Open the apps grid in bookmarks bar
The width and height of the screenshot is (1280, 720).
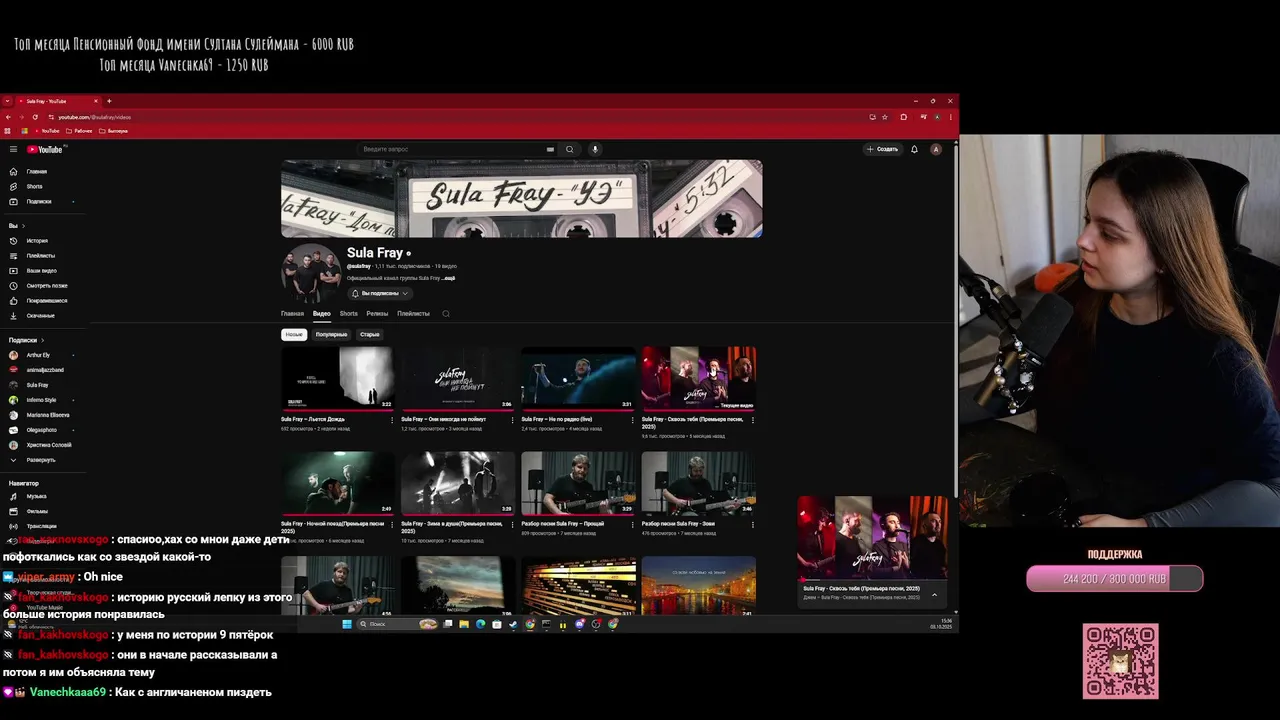click(x=8, y=131)
